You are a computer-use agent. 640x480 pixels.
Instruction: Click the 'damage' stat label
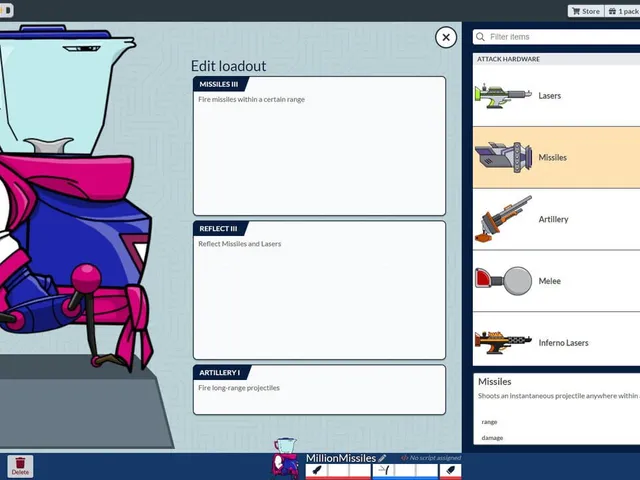click(x=492, y=438)
